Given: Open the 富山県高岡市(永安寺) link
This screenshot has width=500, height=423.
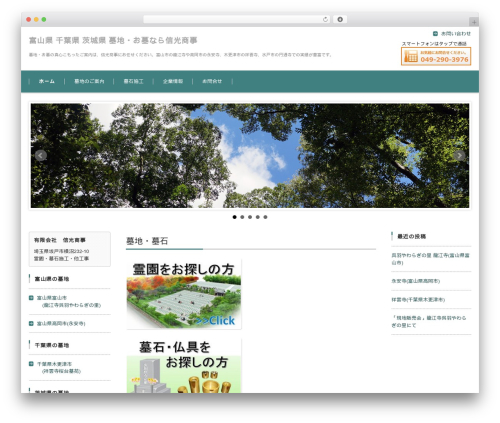Looking at the screenshot, I should click(x=61, y=323).
